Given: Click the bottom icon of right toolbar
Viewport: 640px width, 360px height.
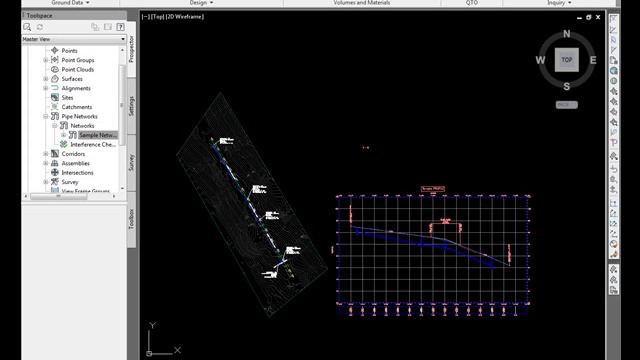Looking at the screenshot, I should tap(613, 290).
